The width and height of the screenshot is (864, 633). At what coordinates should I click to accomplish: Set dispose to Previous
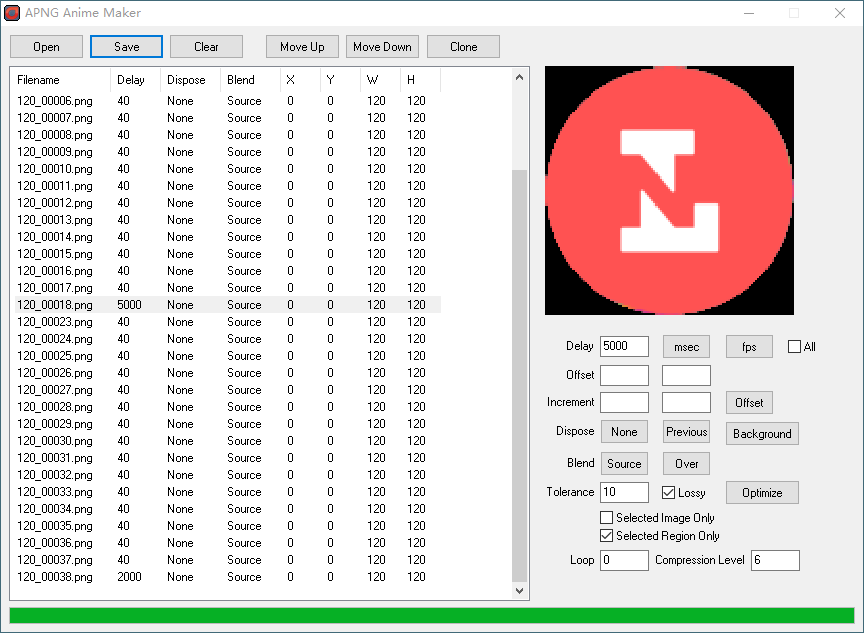(686, 432)
